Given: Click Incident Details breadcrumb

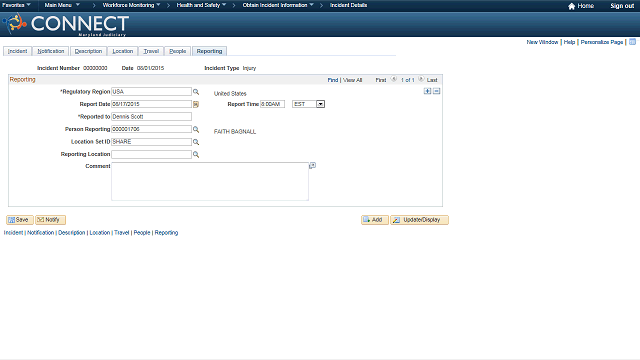Looking at the screenshot, I should (349, 5).
